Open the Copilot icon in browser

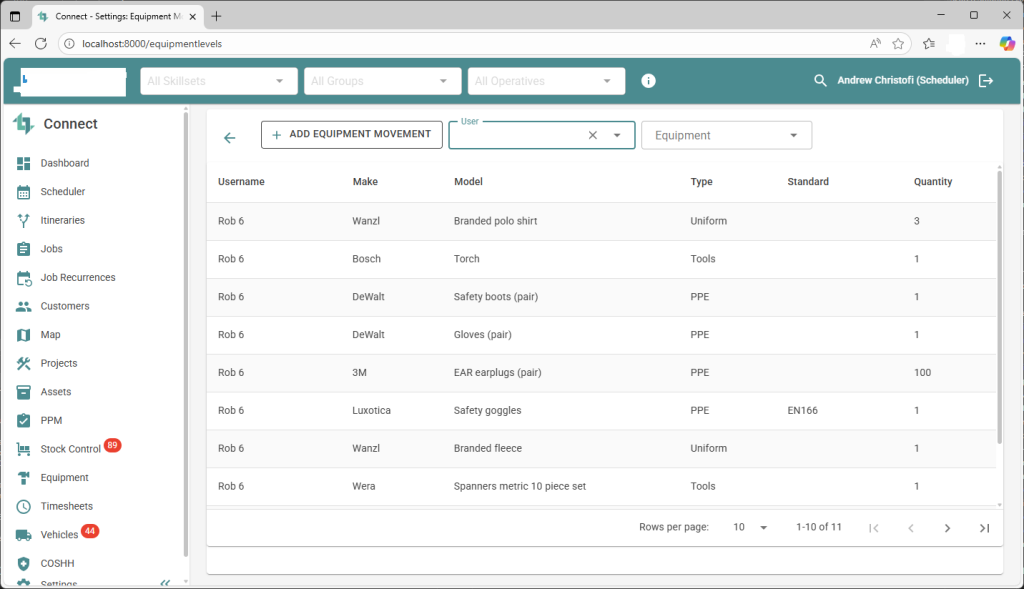click(1007, 44)
